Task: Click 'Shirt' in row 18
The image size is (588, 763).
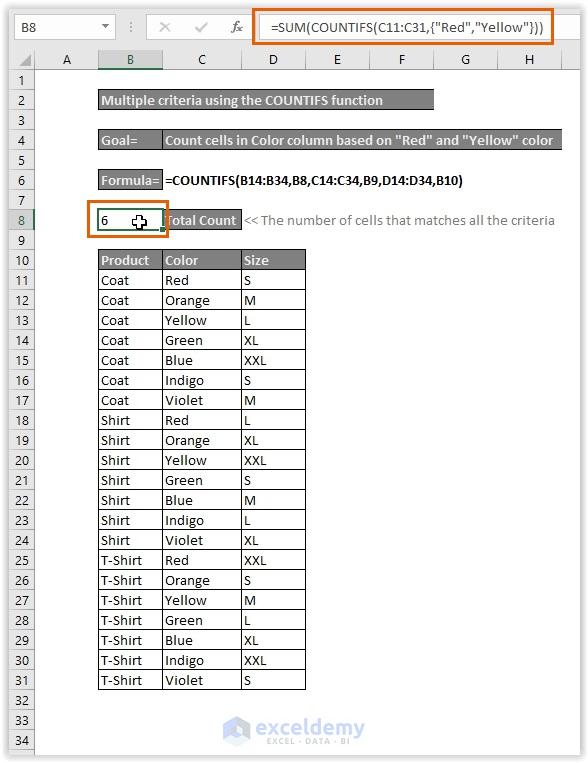Action: pos(130,420)
